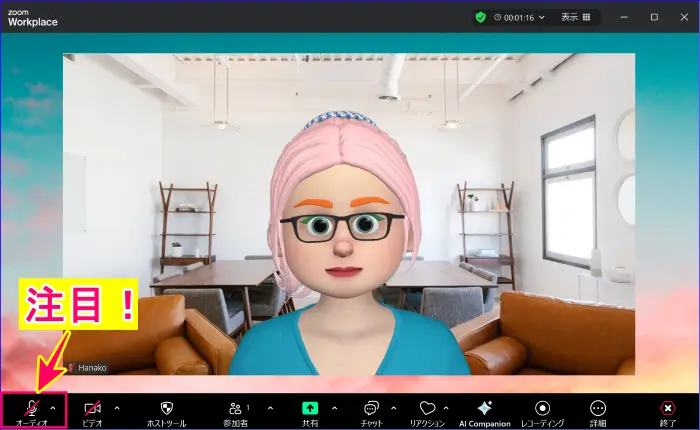Launch AI Companion sparkle icon
This screenshot has height=430, width=700.
tap(484, 408)
